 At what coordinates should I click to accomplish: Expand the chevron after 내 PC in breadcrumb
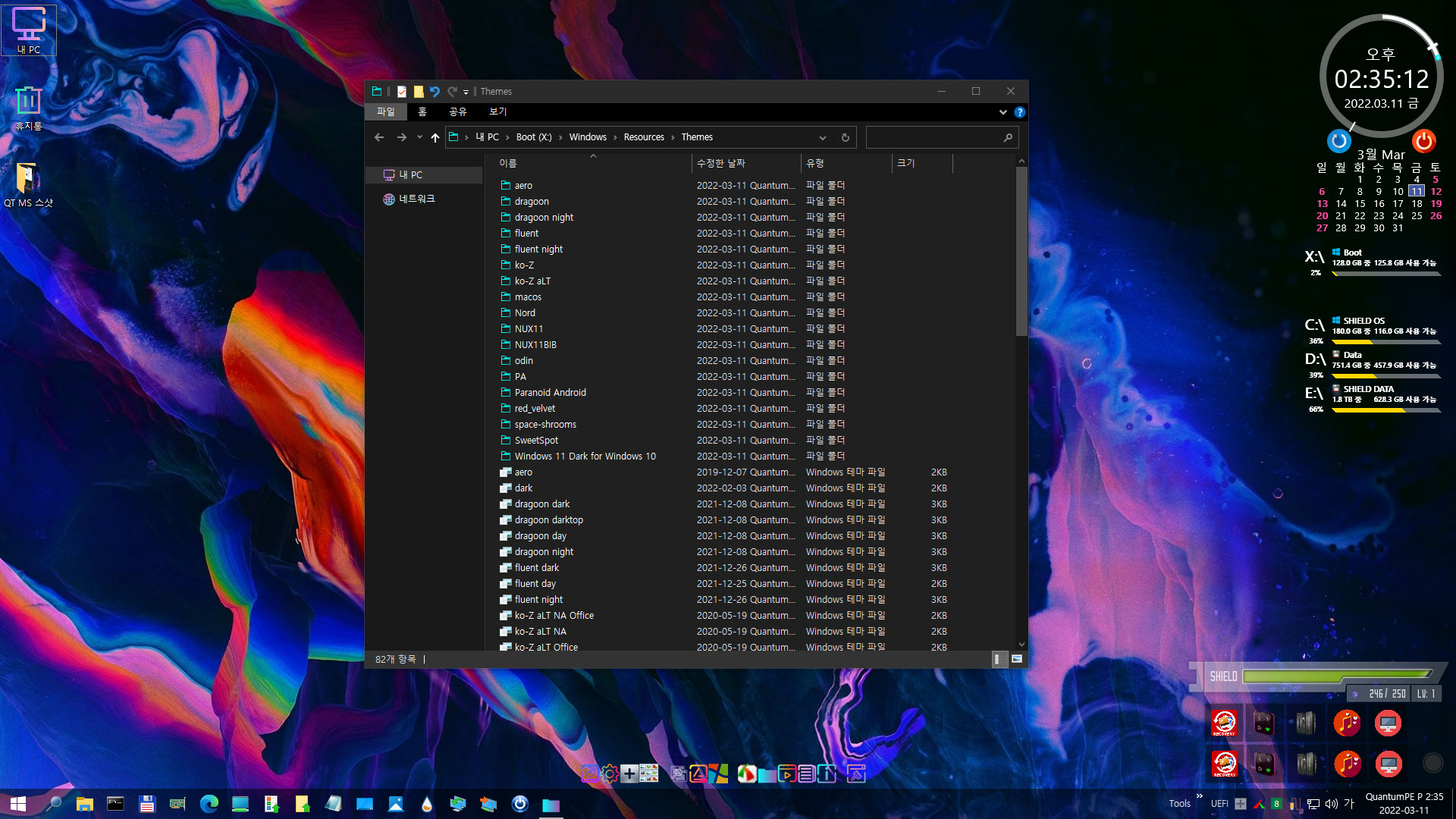pos(507,137)
